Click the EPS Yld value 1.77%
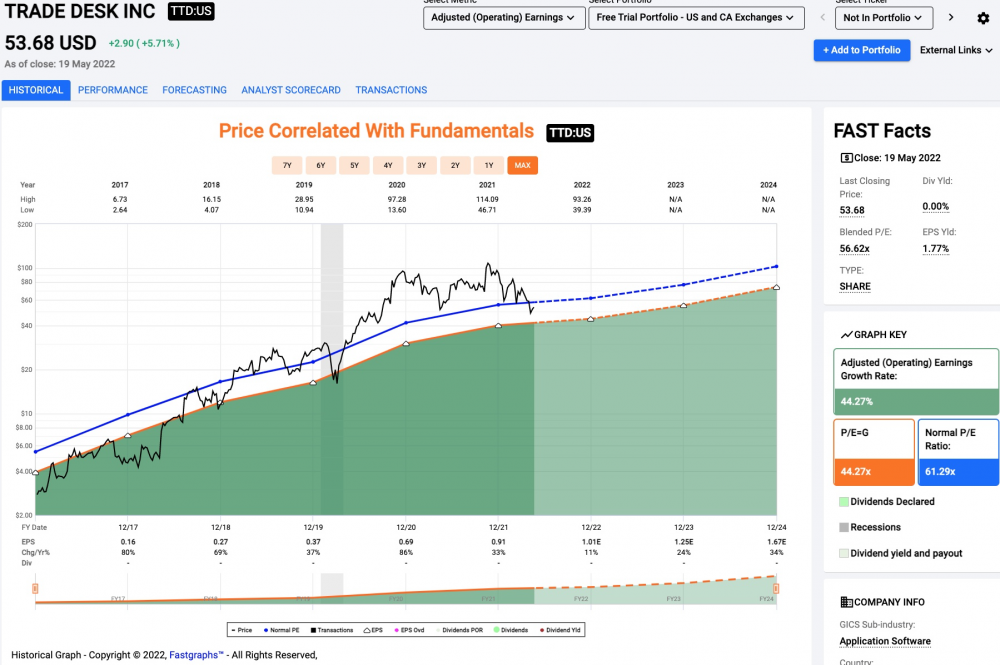This screenshot has height=665, width=1000. coord(936,249)
